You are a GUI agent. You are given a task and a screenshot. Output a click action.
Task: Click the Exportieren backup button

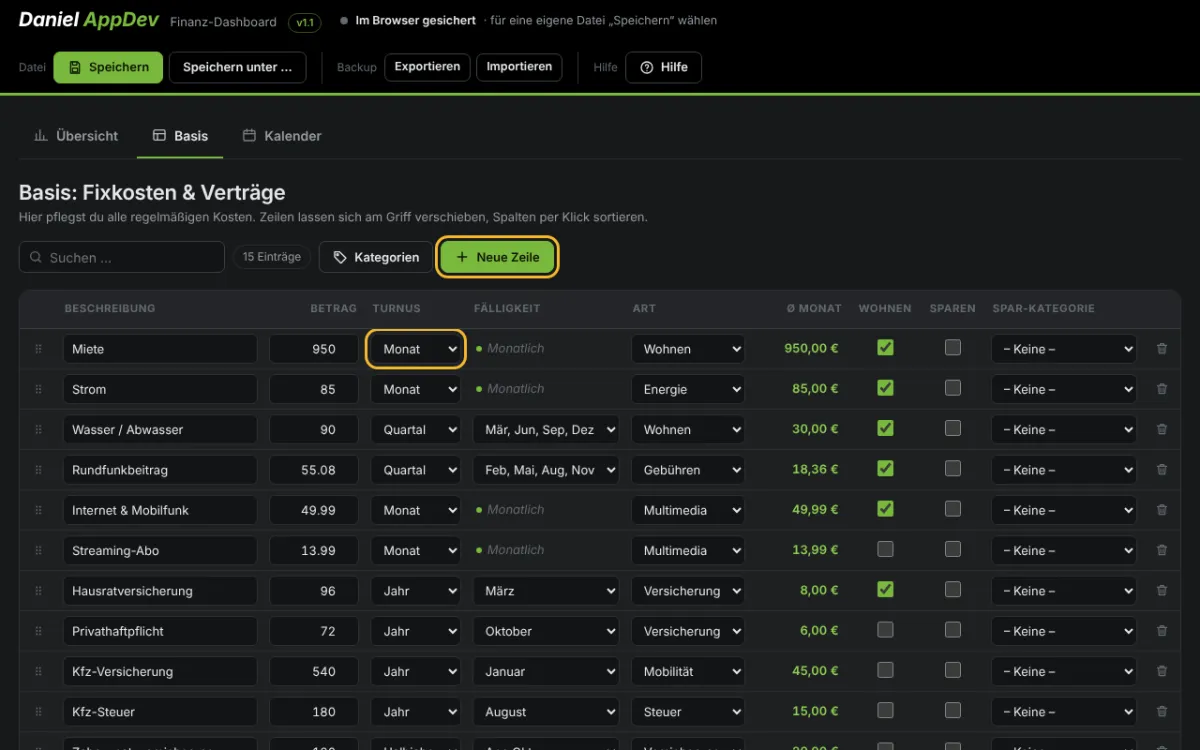[427, 67]
